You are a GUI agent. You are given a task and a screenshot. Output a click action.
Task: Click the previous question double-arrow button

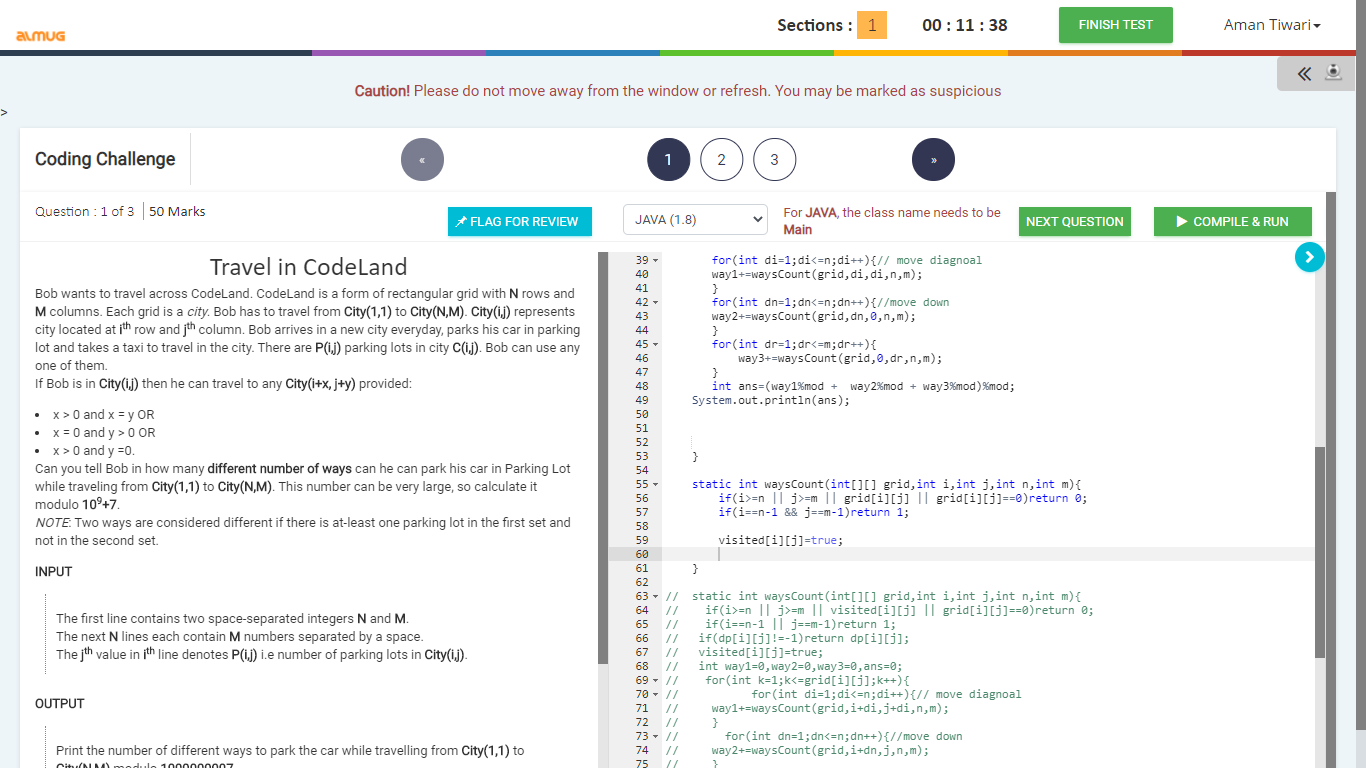coord(422,160)
